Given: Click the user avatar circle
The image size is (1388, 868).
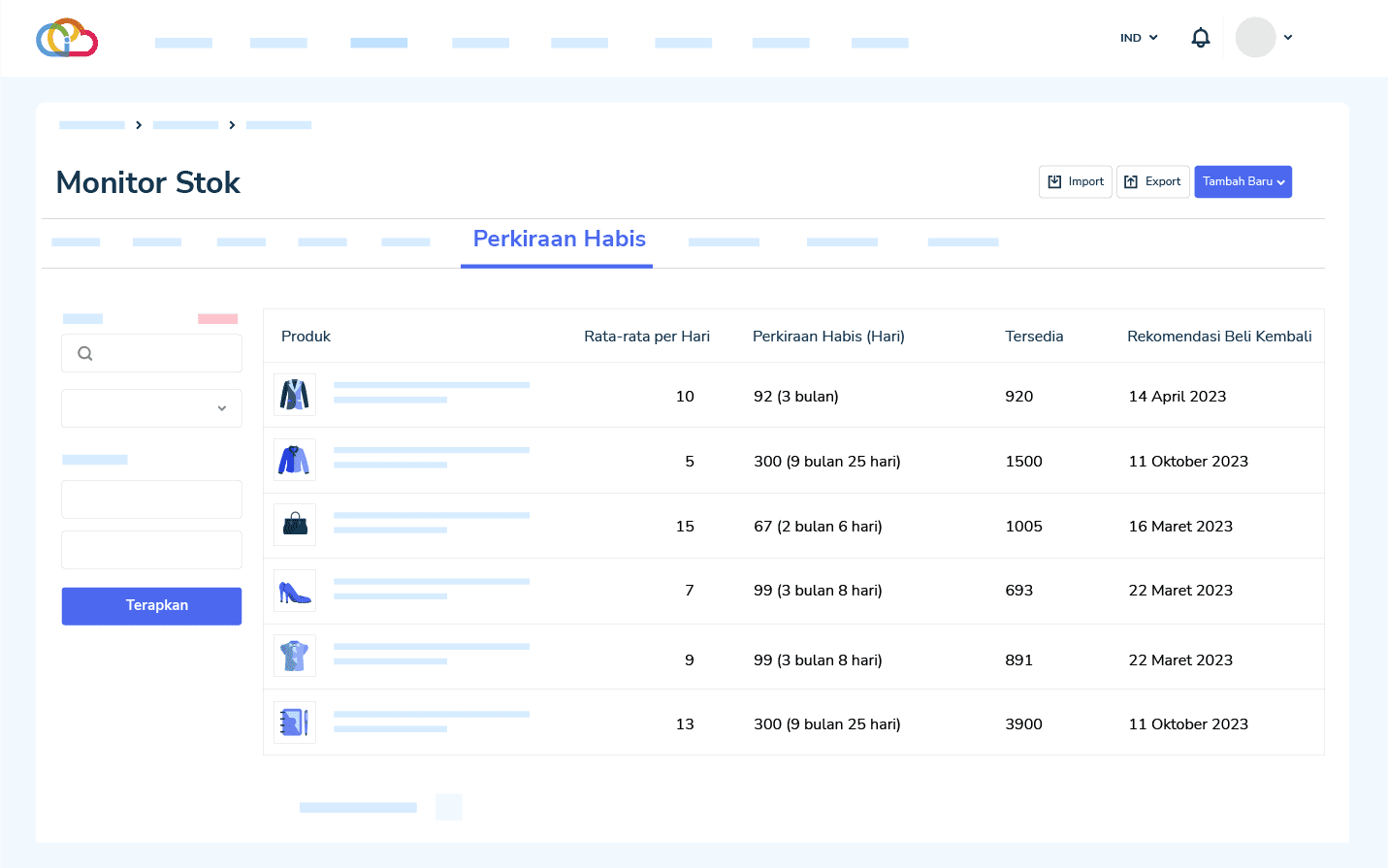Looking at the screenshot, I should 1255,38.
